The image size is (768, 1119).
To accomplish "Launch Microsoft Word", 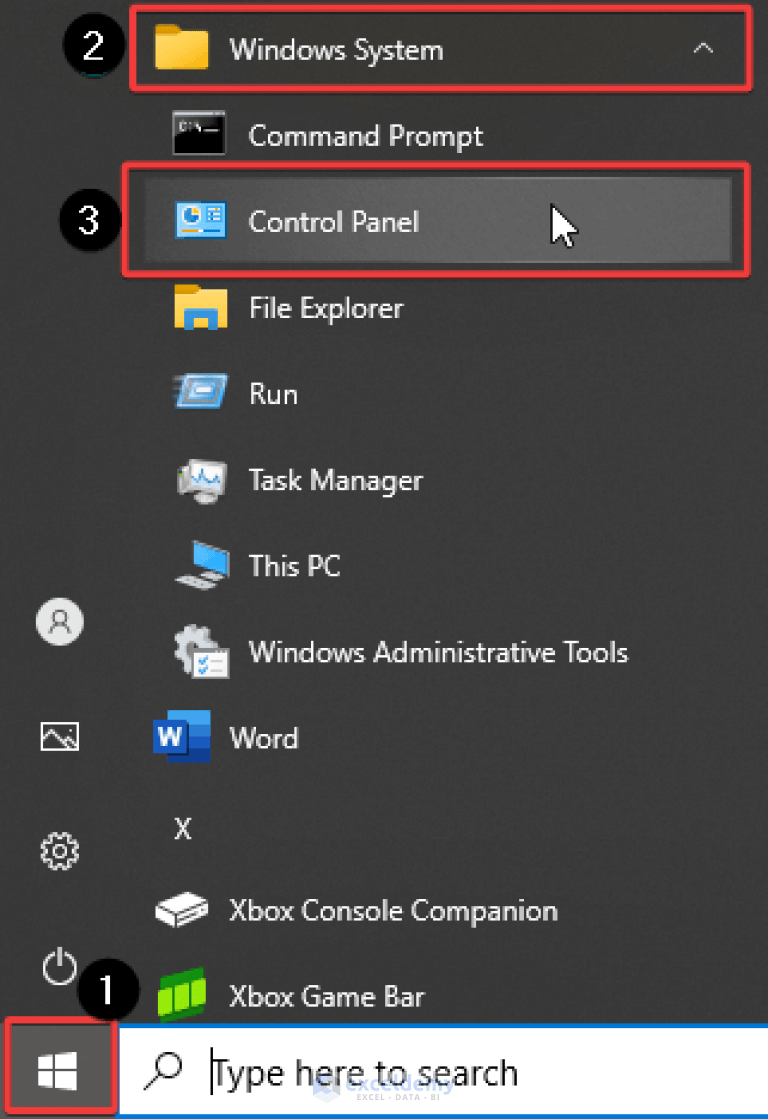I will coord(262,738).
